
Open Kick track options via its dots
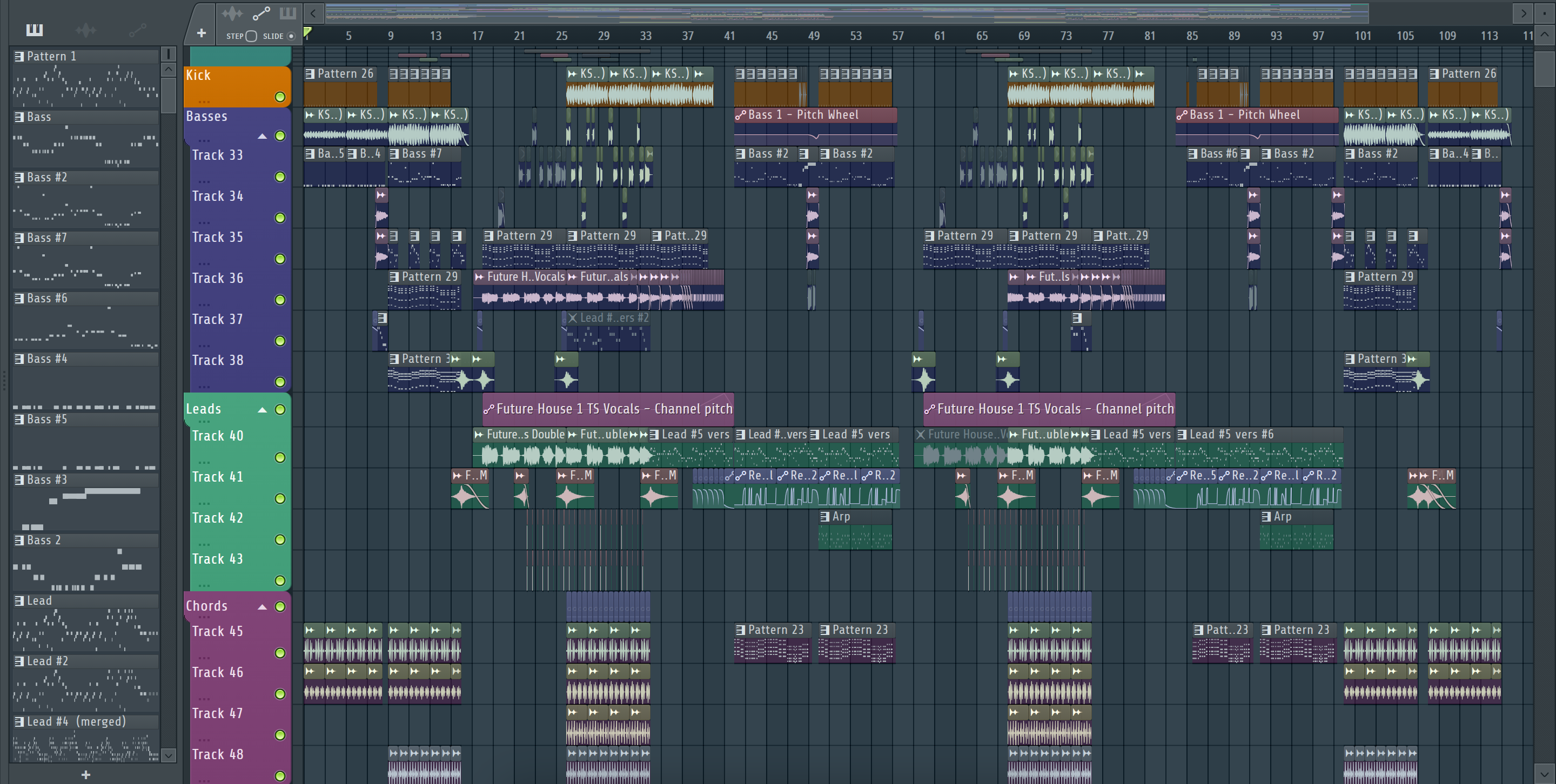(204, 102)
